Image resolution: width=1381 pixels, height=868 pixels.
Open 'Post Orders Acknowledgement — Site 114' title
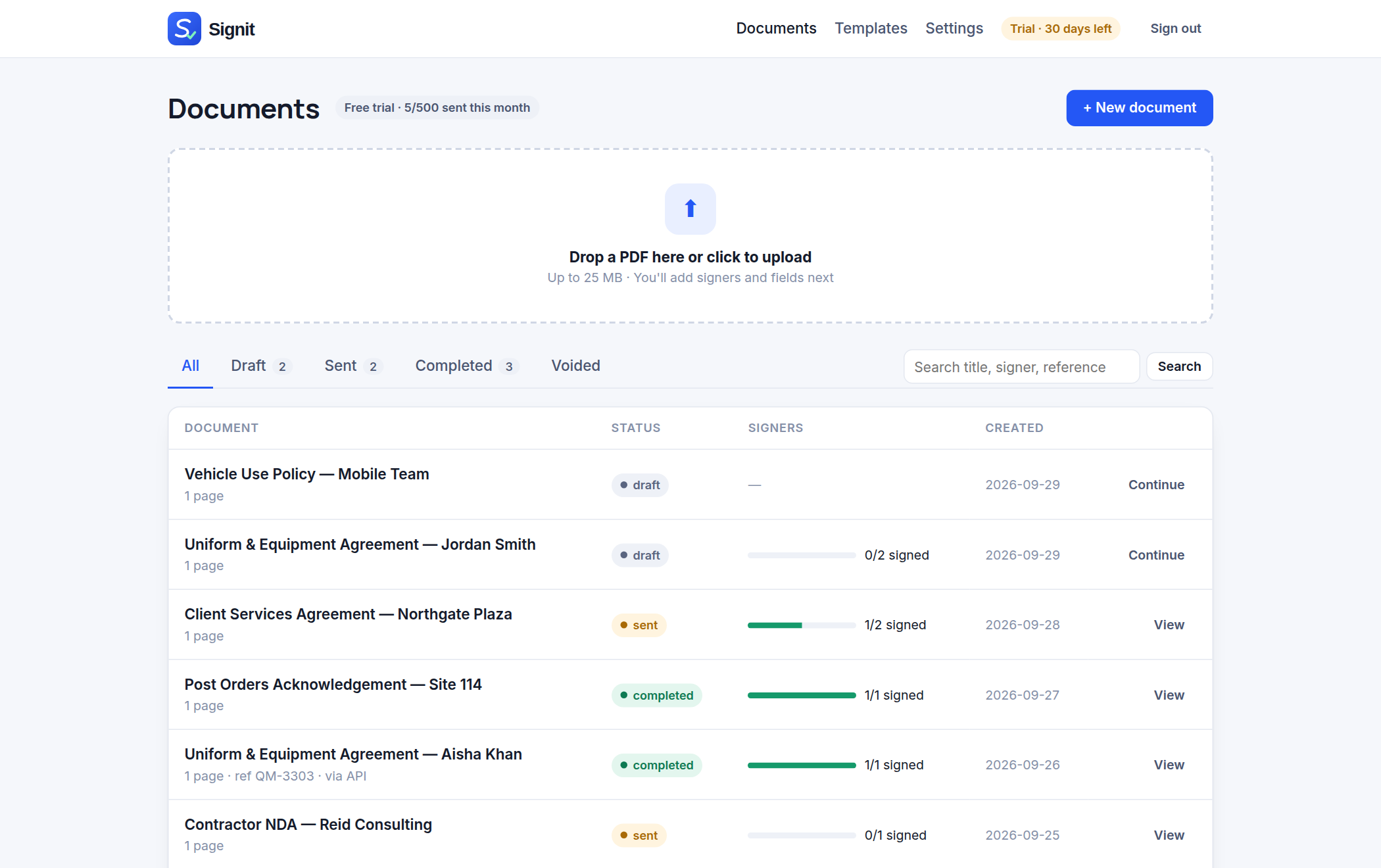click(333, 685)
